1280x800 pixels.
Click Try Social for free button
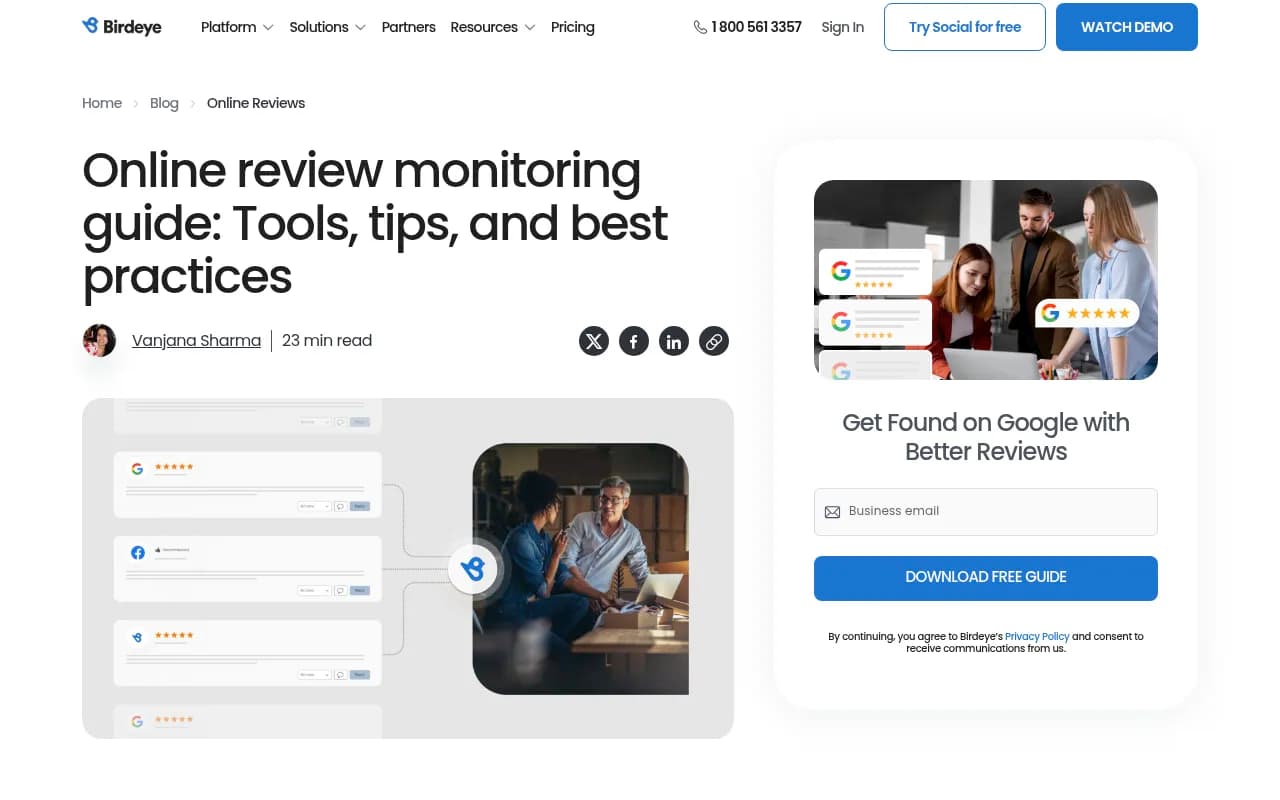click(965, 27)
